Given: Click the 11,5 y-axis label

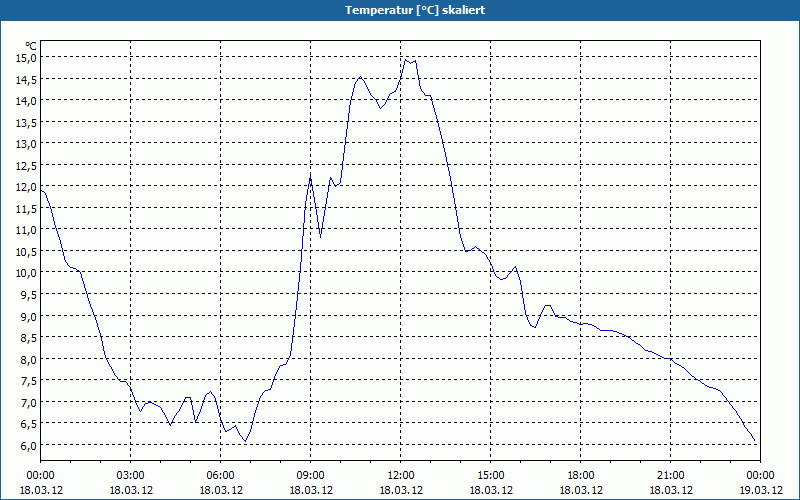Looking at the screenshot, I should (27, 208).
